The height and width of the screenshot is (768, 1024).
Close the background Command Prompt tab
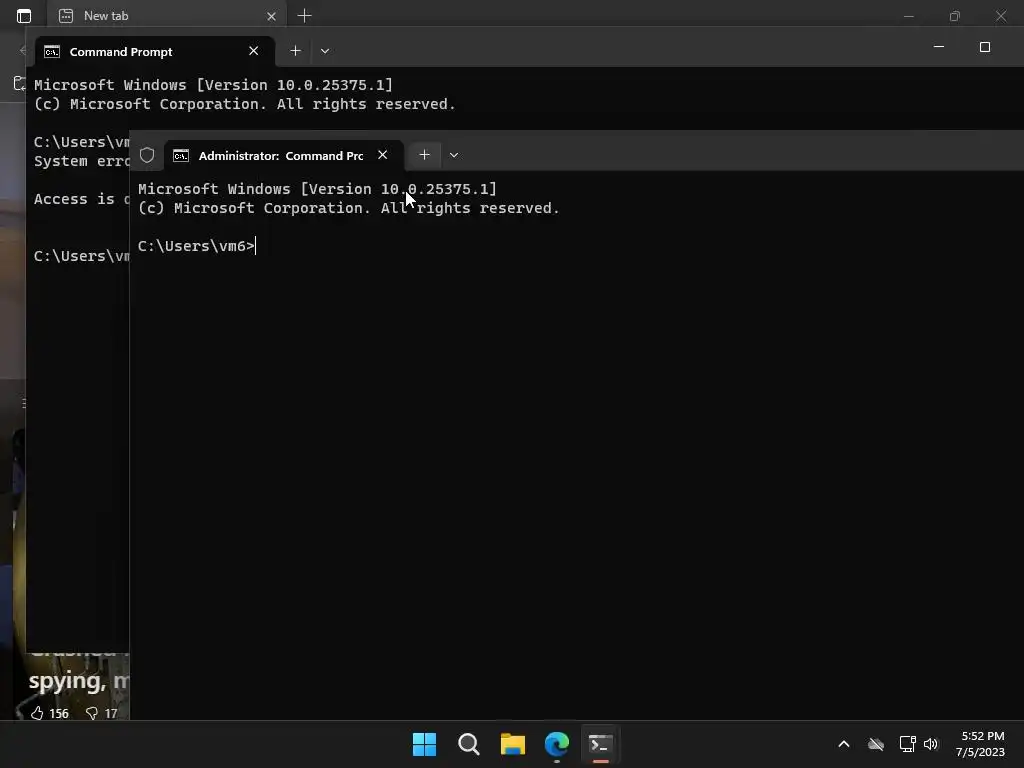253,51
